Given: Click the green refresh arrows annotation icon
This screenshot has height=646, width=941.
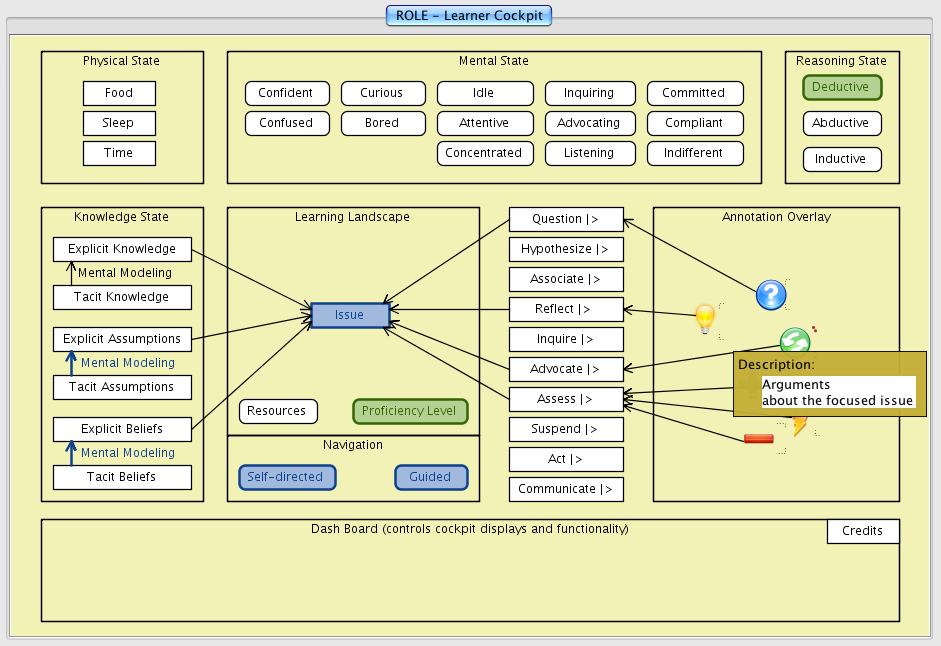Looking at the screenshot, I should [x=794, y=340].
